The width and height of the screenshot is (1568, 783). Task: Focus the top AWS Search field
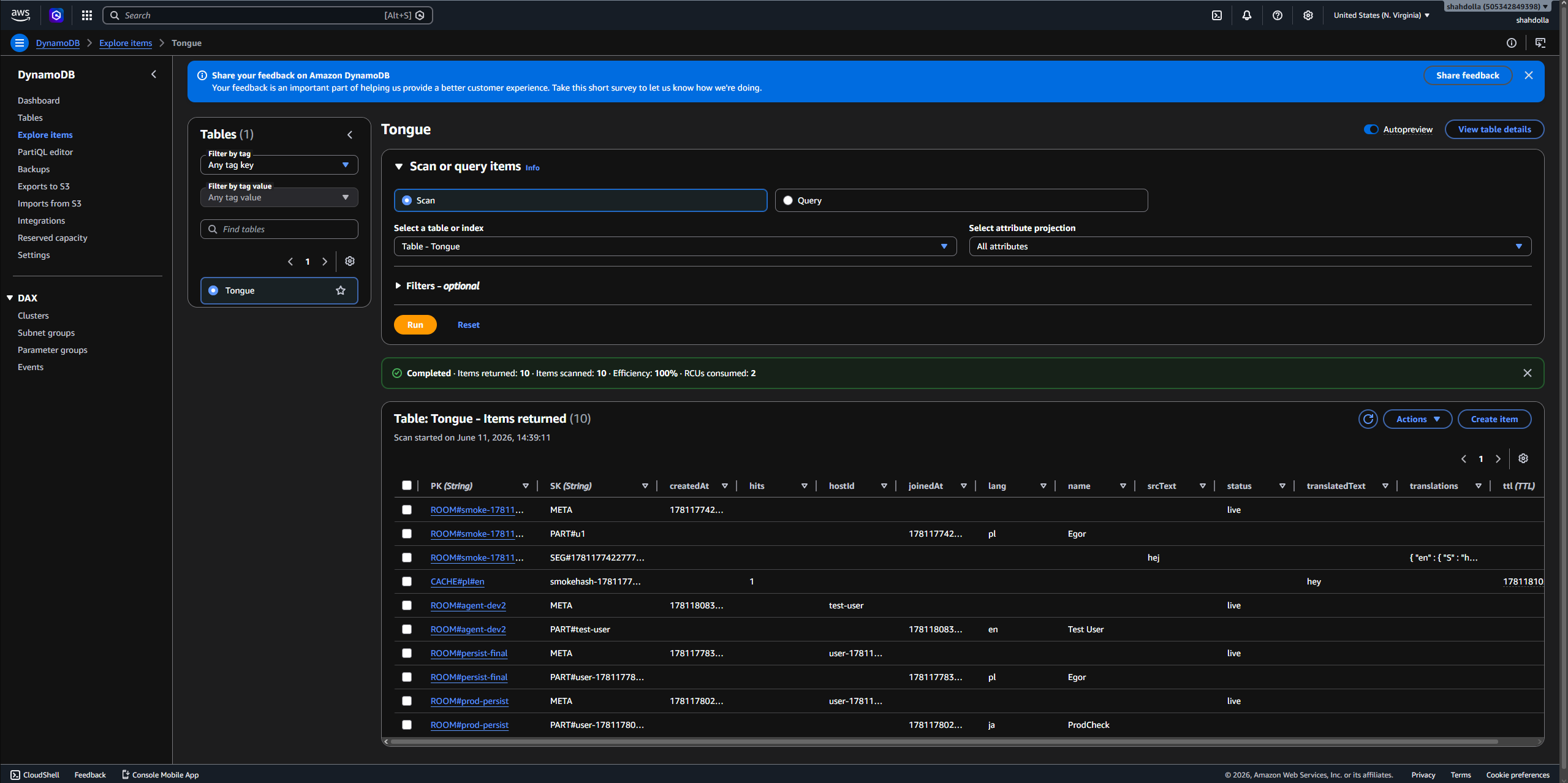click(x=268, y=15)
